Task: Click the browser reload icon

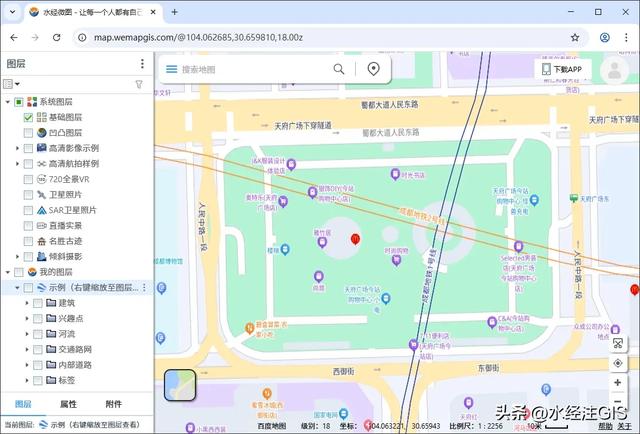Action: click(x=57, y=38)
